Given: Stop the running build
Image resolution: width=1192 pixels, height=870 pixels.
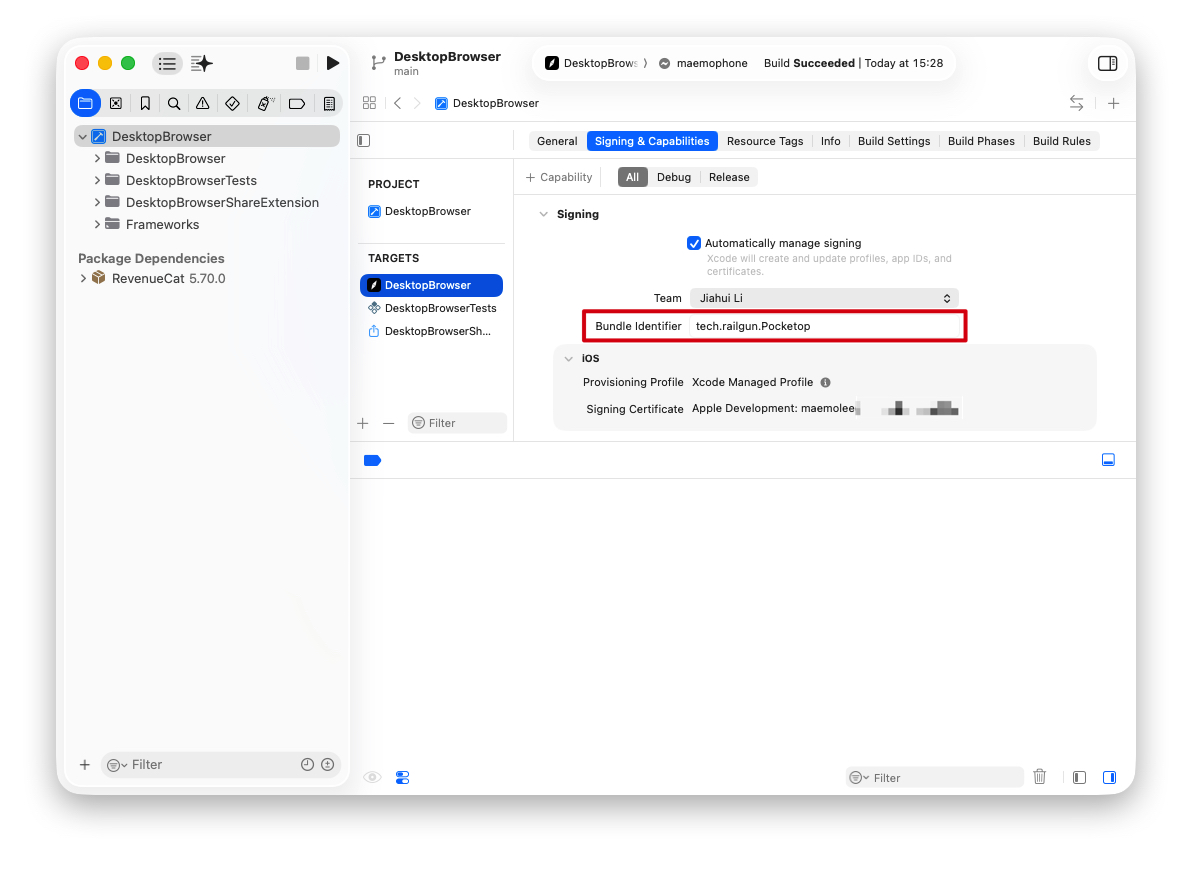Looking at the screenshot, I should point(303,63).
